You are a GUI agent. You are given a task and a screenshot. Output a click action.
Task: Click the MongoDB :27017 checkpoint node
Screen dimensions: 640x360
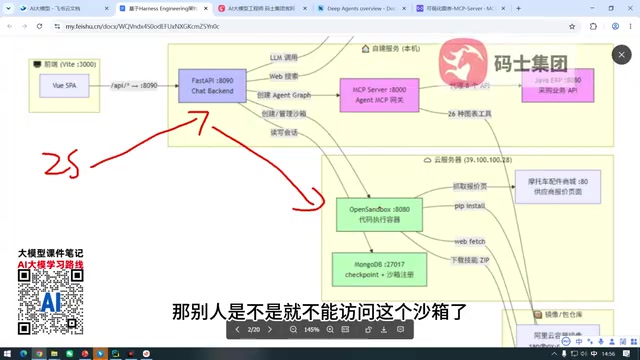point(379,269)
